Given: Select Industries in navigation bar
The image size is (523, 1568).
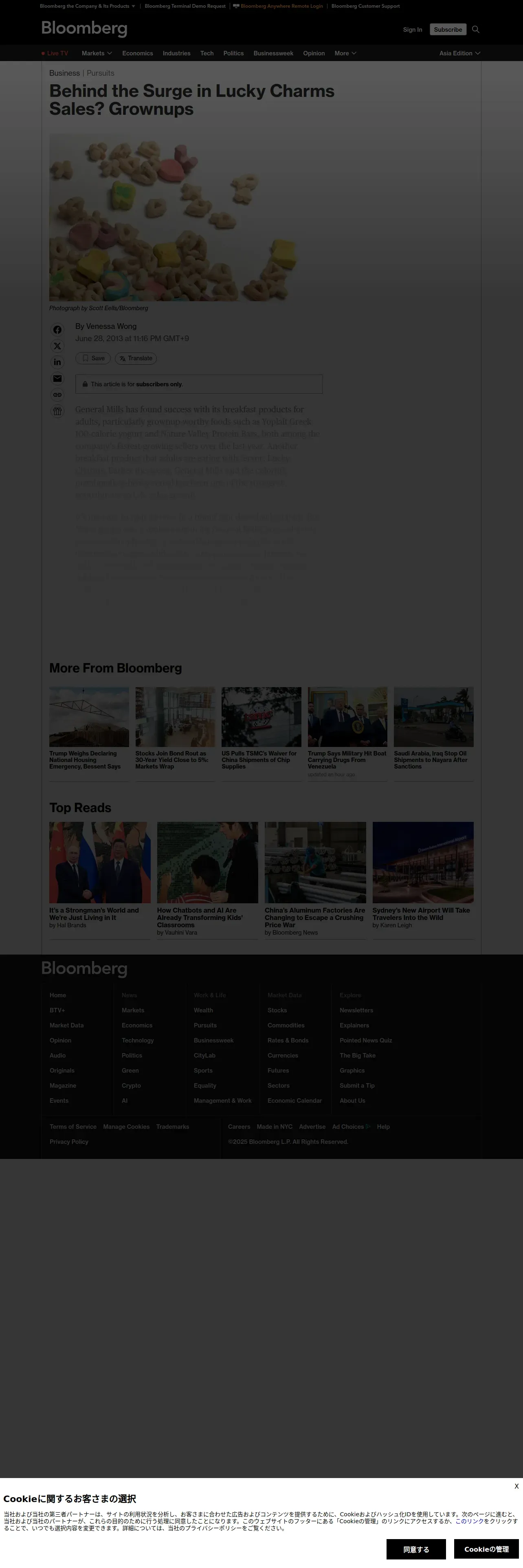Looking at the screenshot, I should 176,54.
